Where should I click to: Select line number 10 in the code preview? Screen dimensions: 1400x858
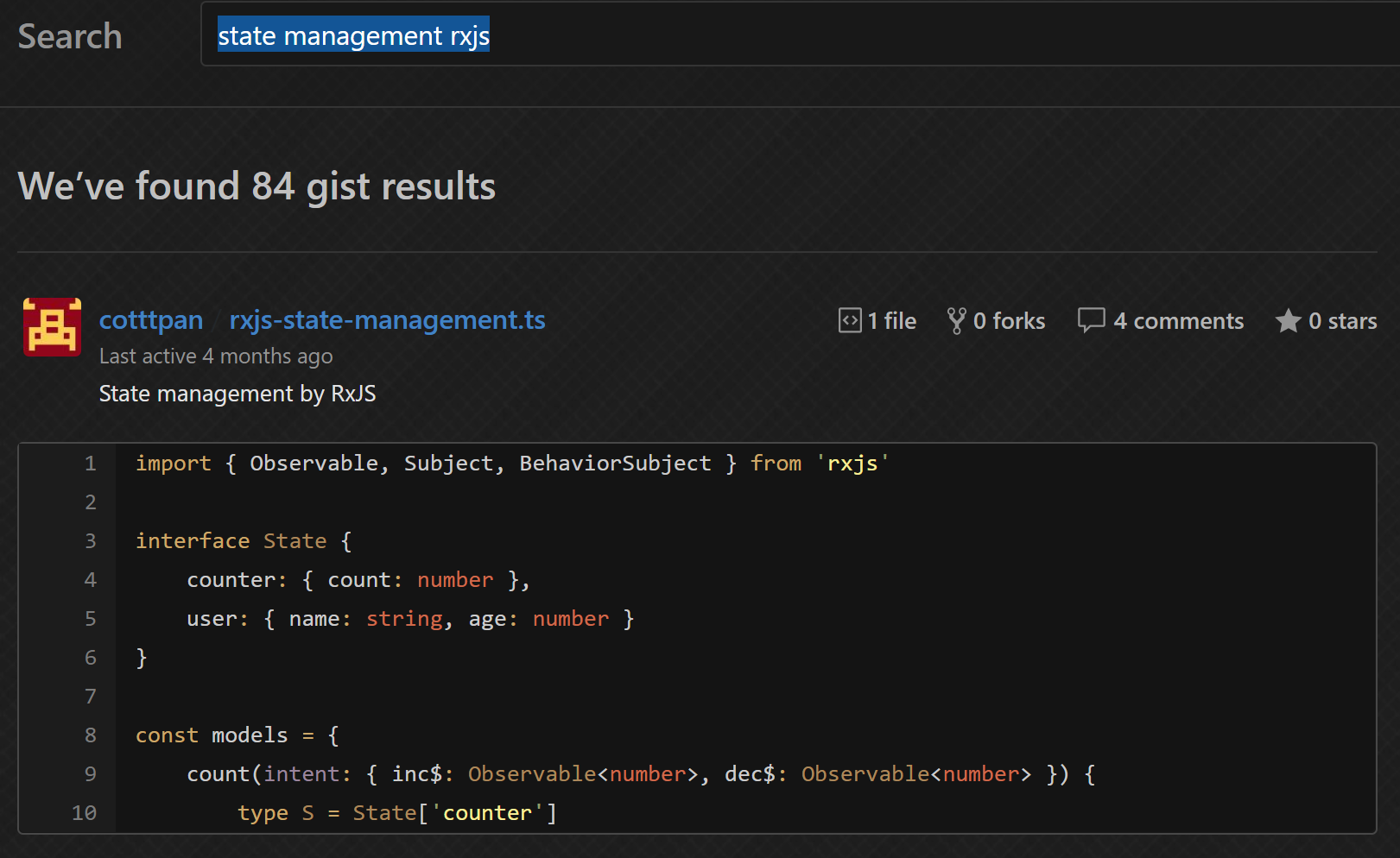[84, 813]
